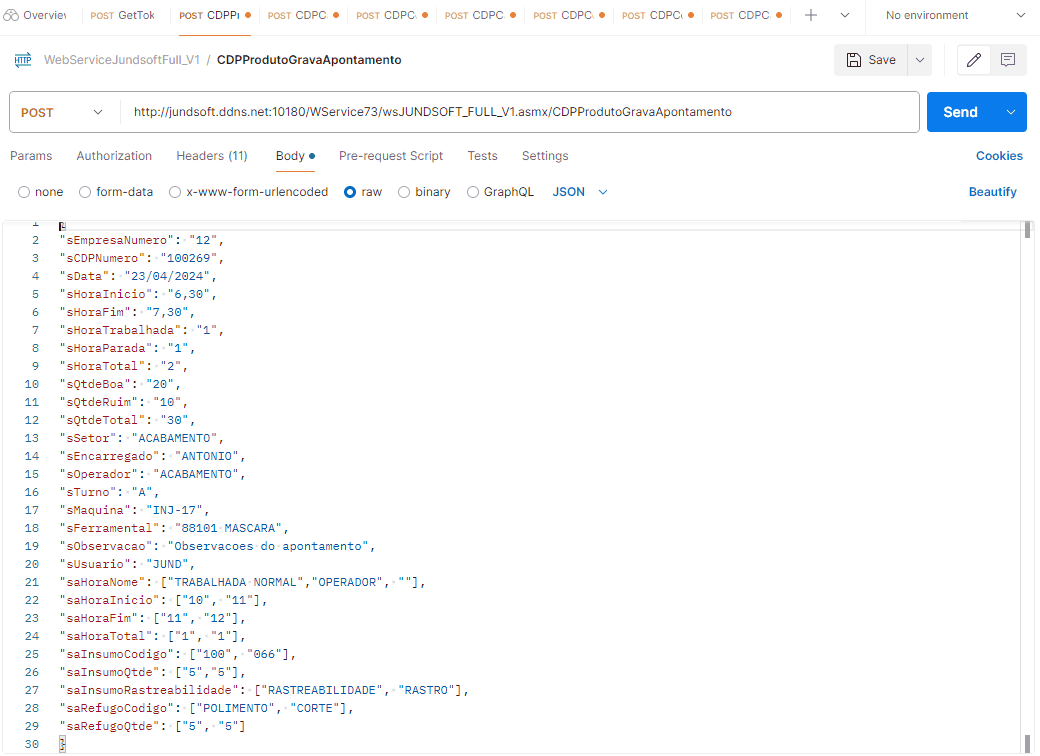Image resolution: width=1040 pixels, height=756 pixels.
Task: Open the comments icon
Action: pos(1008,60)
